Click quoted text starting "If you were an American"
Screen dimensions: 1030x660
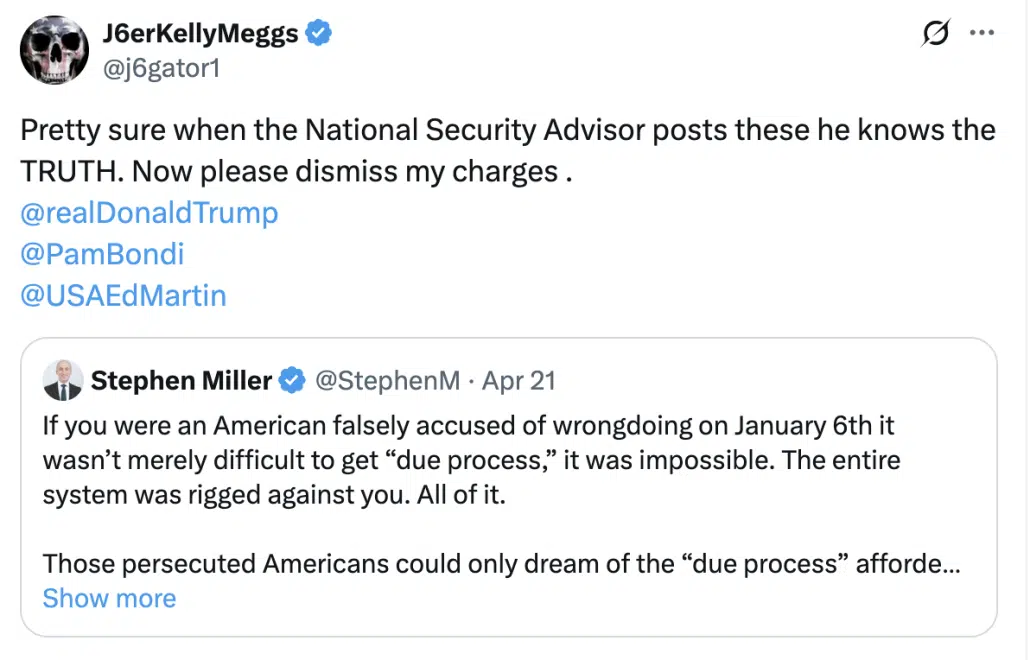(x=468, y=426)
